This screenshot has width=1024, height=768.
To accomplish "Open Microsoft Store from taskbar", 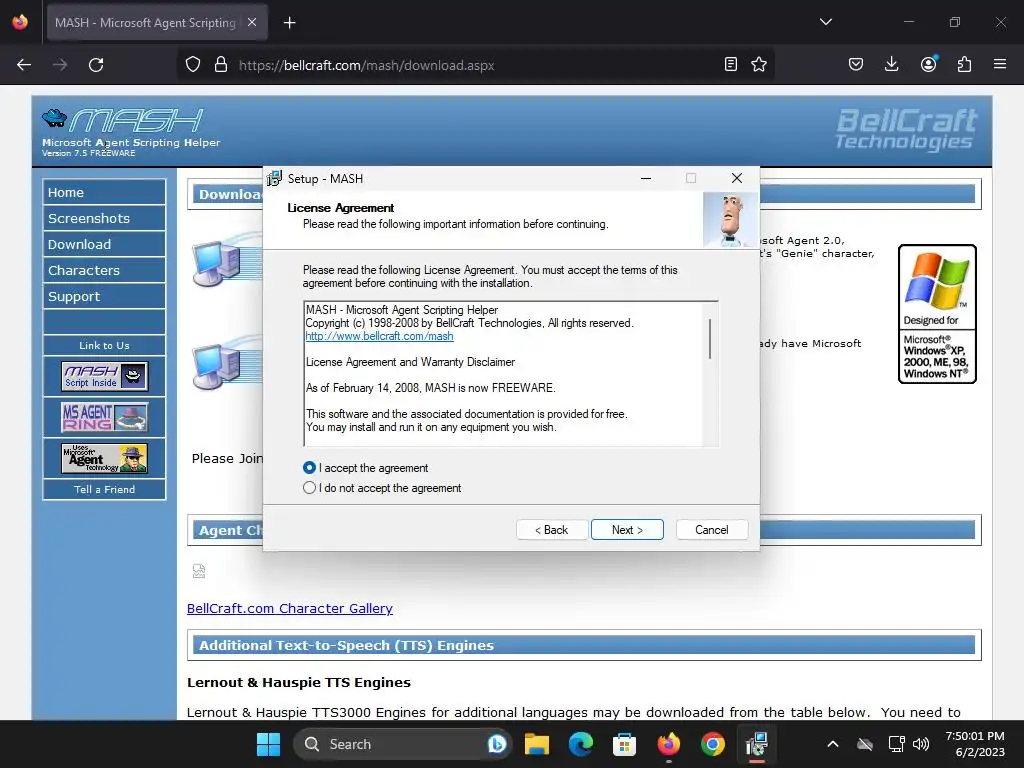I will click(x=624, y=744).
